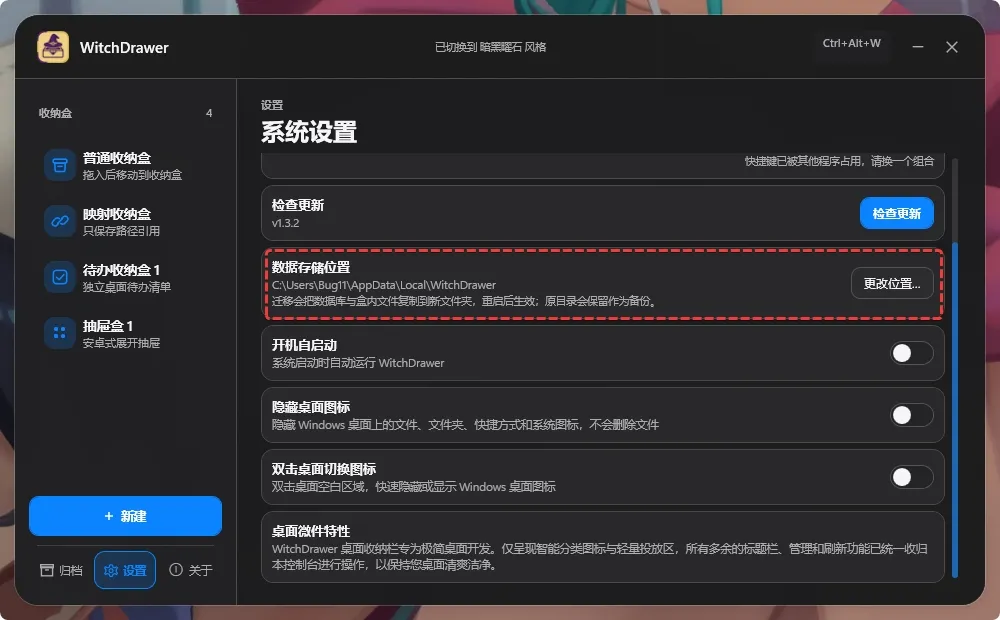The image size is (1000, 620).
Task: Click the 更改位置... button
Action: [x=892, y=283]
